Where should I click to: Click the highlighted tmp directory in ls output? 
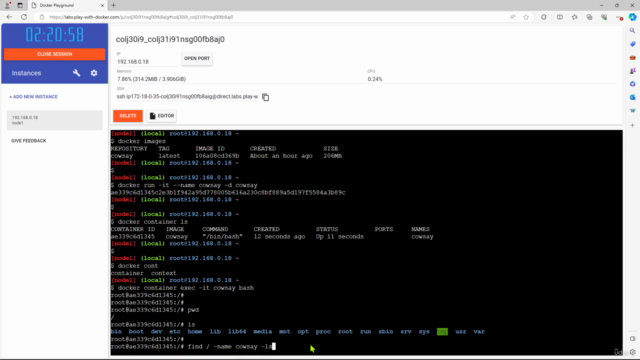tap(442, 332)
